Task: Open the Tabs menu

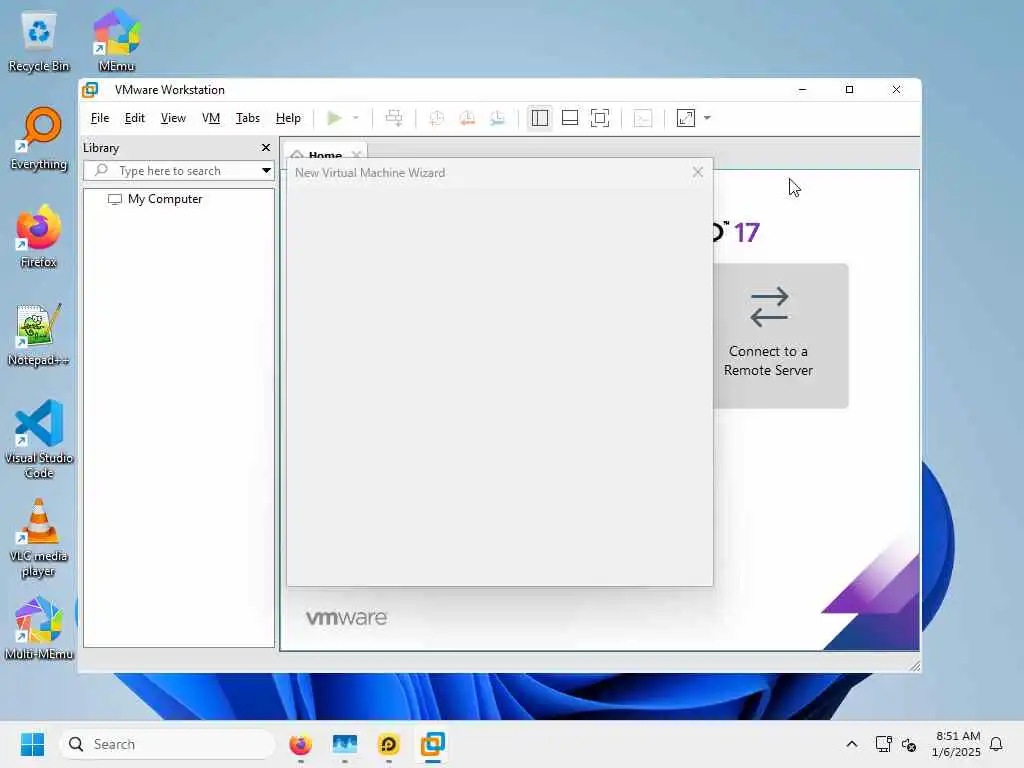Action: [x=248, y=118]
